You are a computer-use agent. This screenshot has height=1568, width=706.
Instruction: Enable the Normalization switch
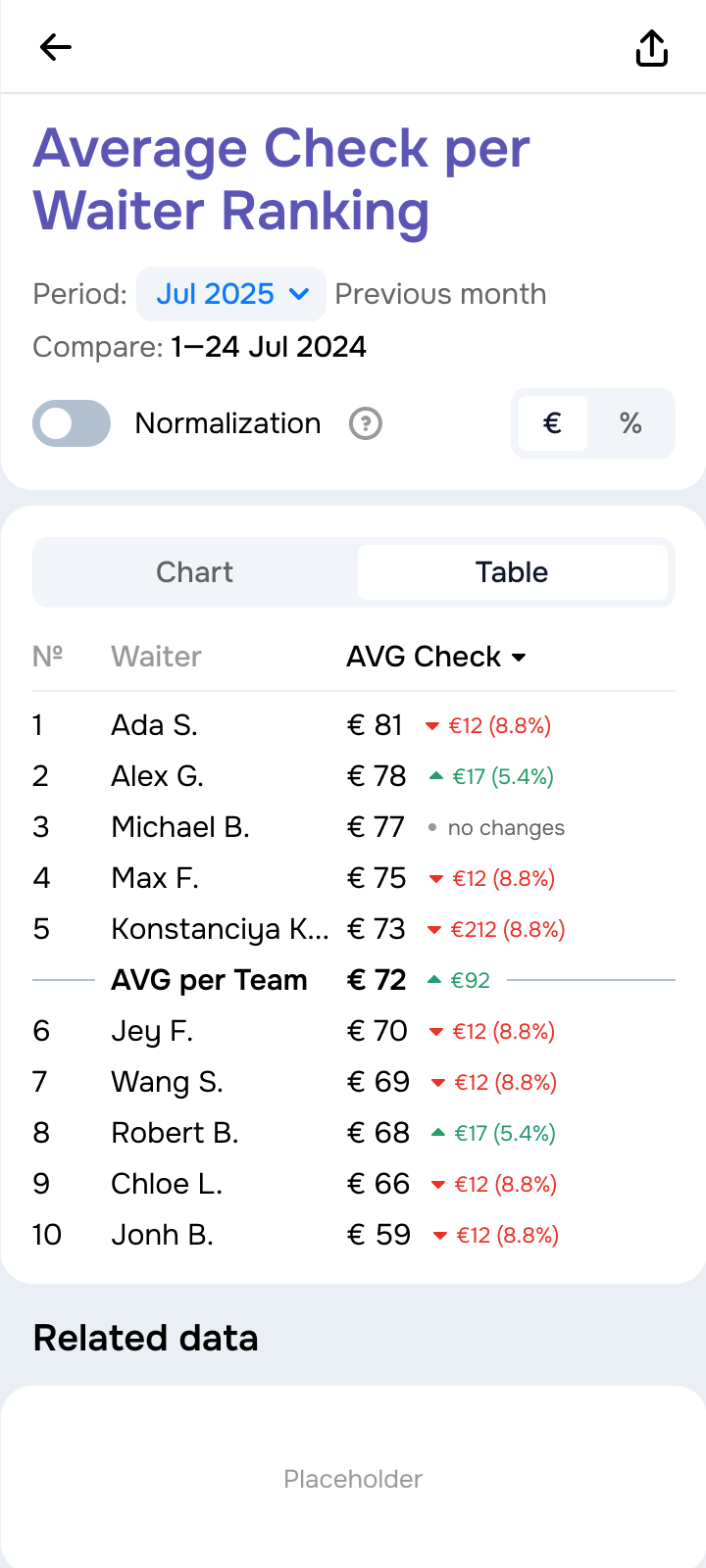(x=72, y=423)
